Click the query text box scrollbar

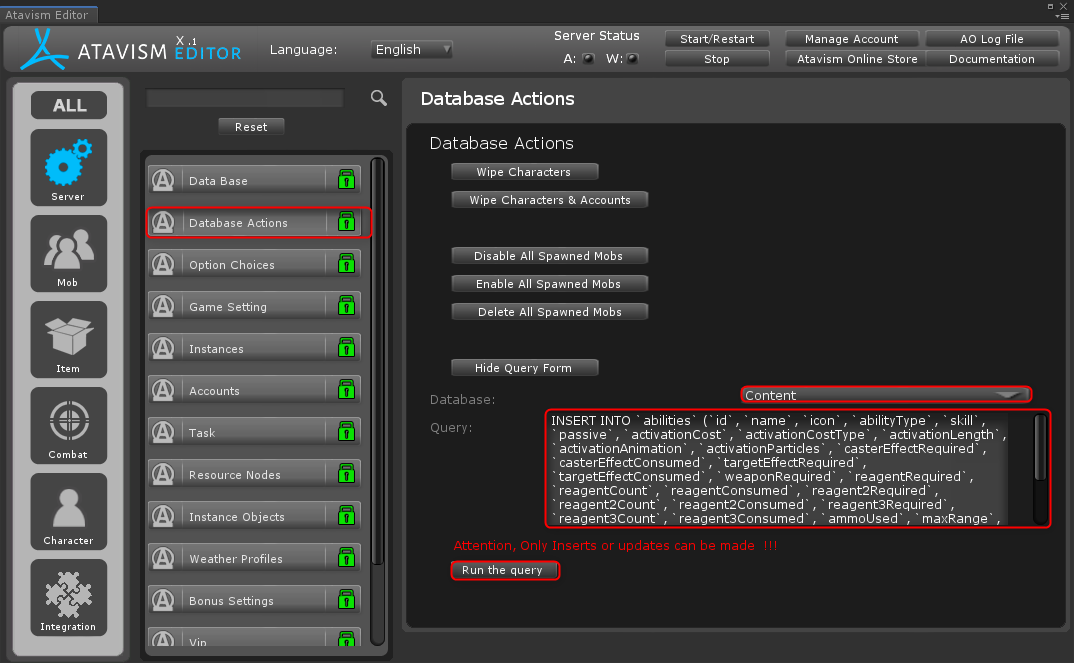[1040, 448]
